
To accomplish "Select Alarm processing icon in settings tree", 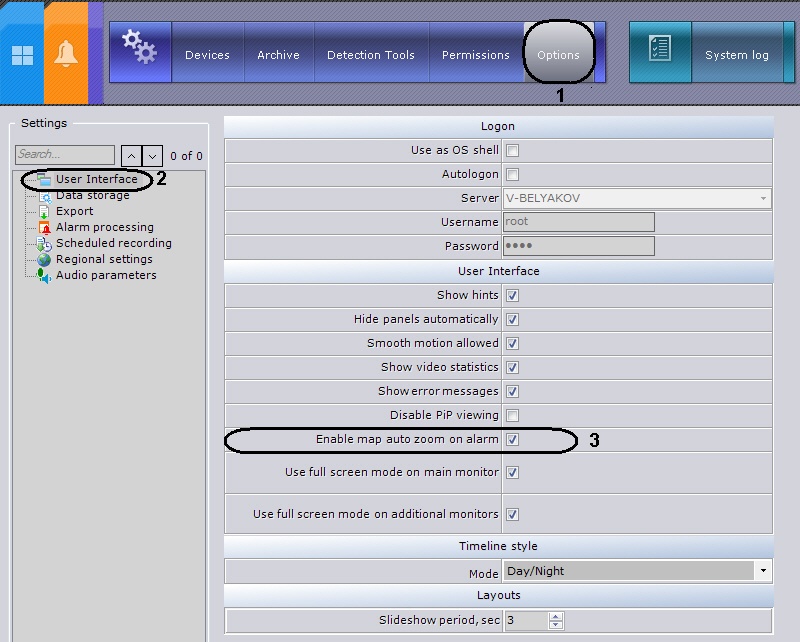I will pyautogui.click(x=45, y=228).
